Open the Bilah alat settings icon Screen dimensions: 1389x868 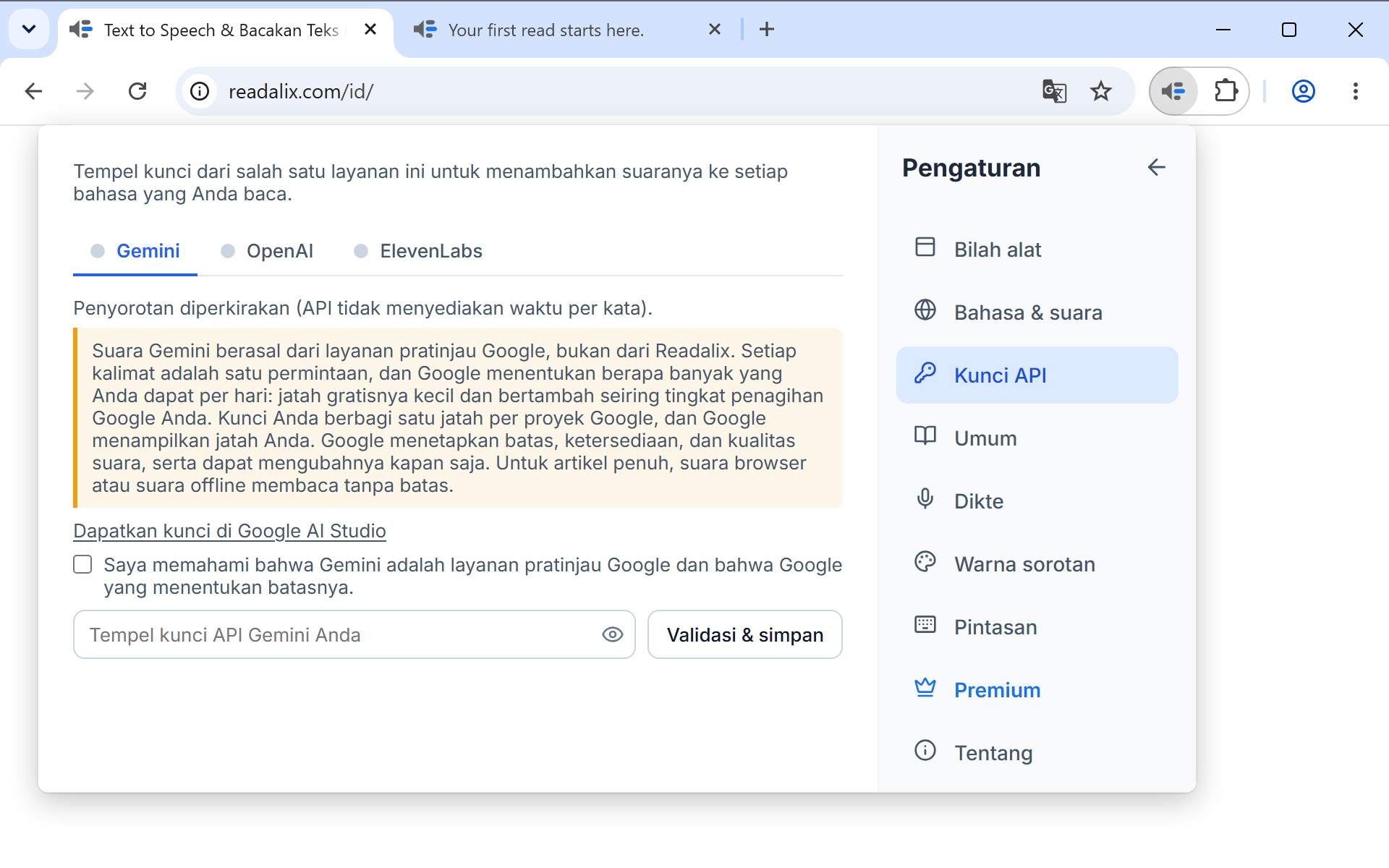coord(925,247)
